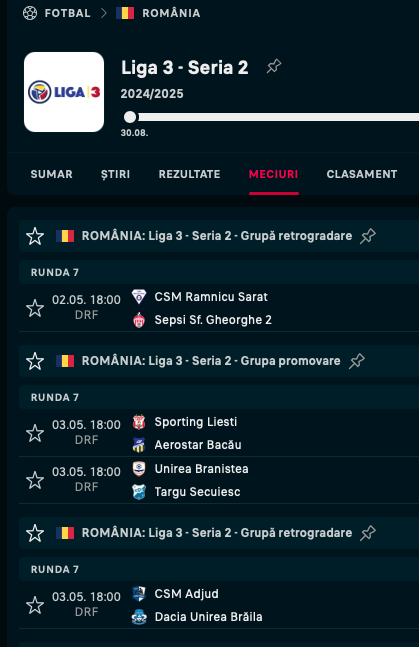
Task: Switch to the CLASAMENT tab
Action: point(362,174)
